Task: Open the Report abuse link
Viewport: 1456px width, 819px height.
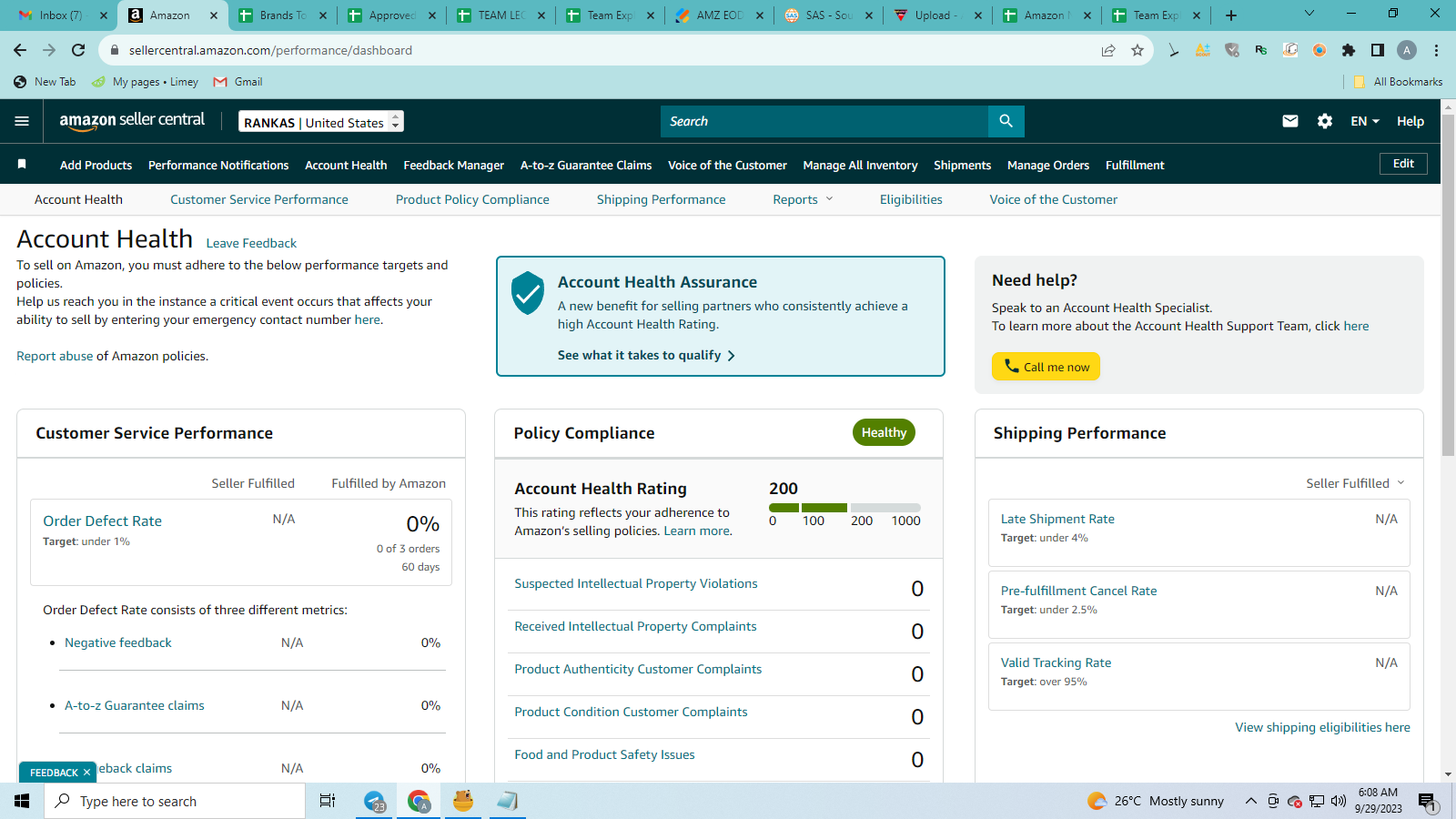Action: click(55, 356)
